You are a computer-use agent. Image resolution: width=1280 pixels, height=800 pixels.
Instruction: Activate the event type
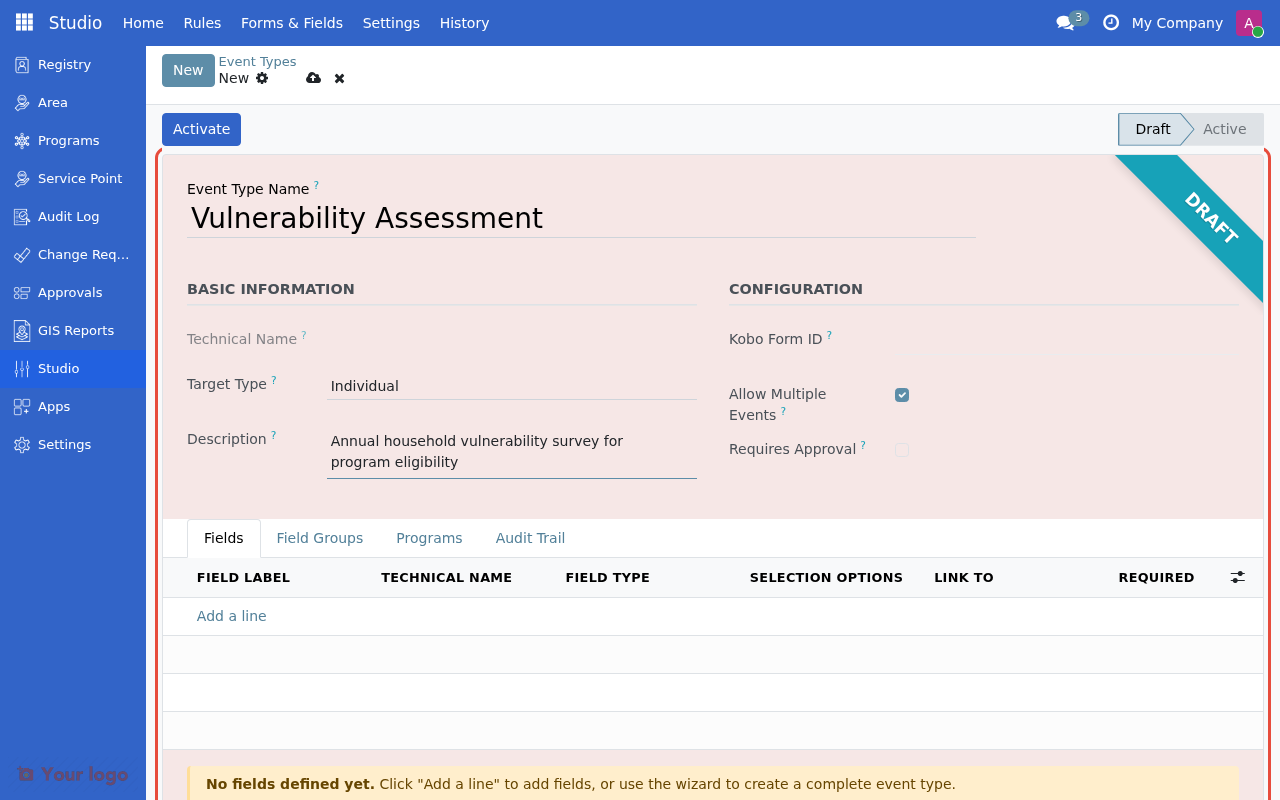[201, 129]
